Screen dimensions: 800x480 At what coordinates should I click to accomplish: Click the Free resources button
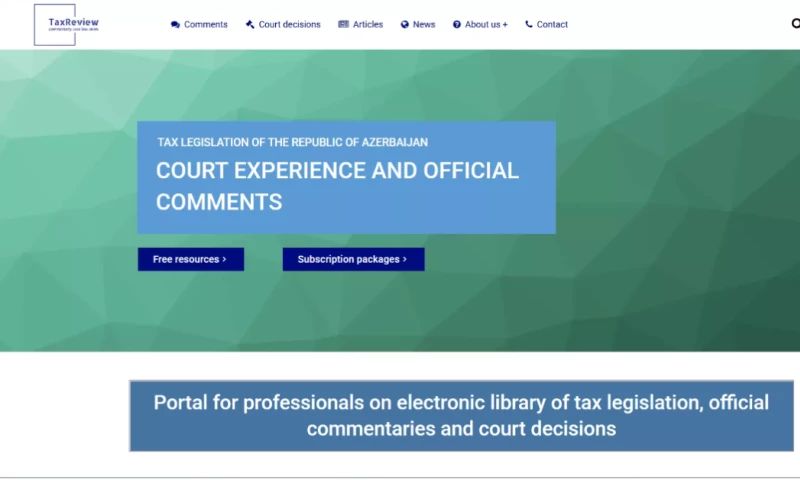(x=191, y=259)
